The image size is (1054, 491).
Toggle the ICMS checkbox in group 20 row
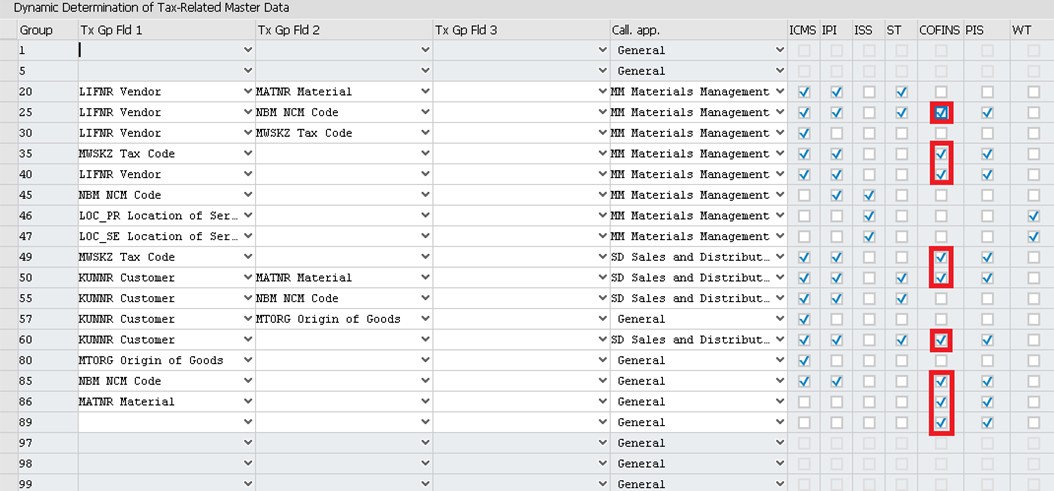[804, 92]
